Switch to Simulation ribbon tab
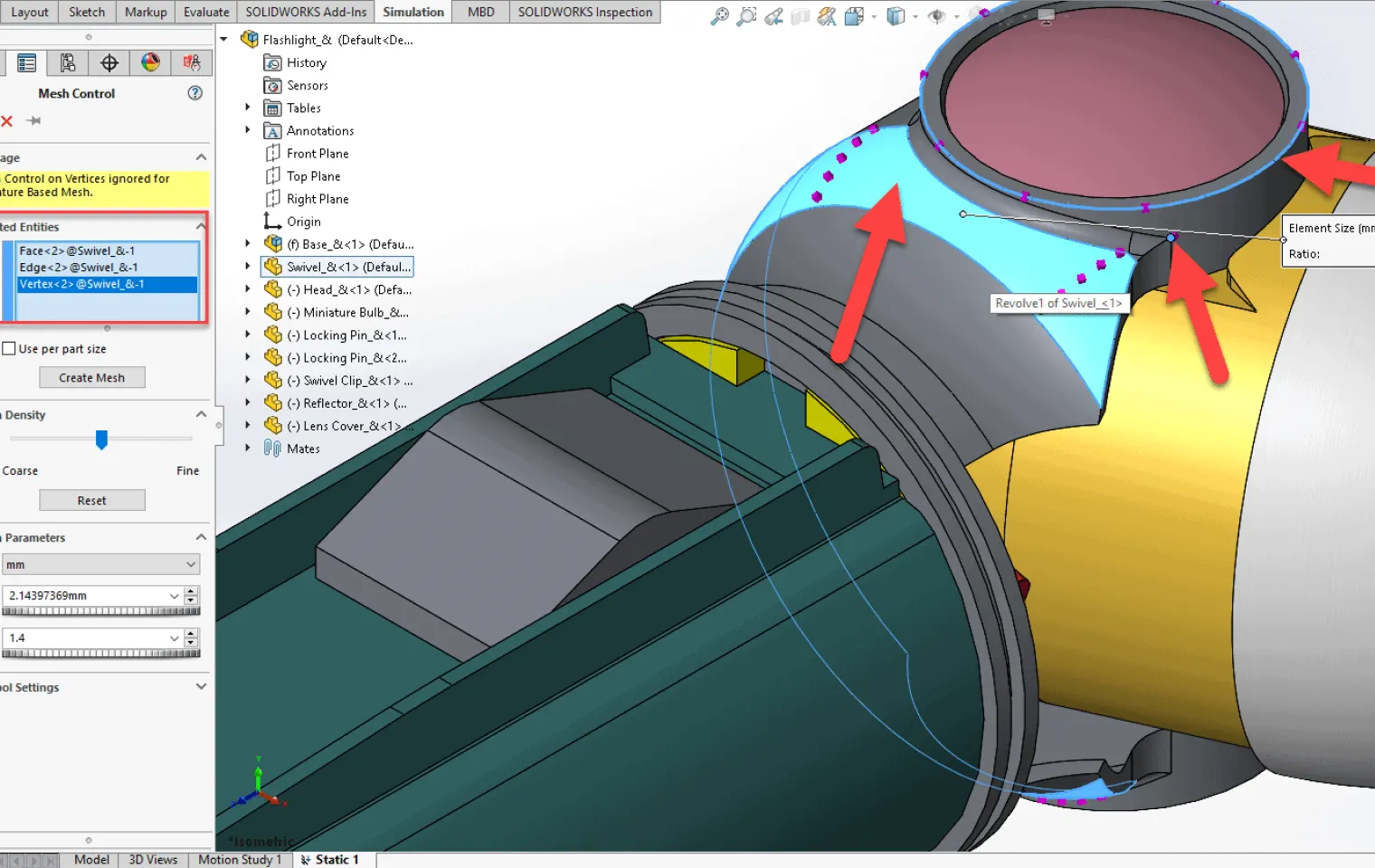 pos(413,12)
